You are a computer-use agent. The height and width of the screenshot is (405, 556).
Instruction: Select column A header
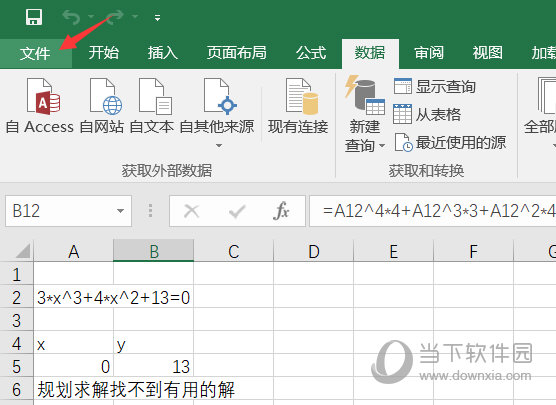(x=73, y=252)
